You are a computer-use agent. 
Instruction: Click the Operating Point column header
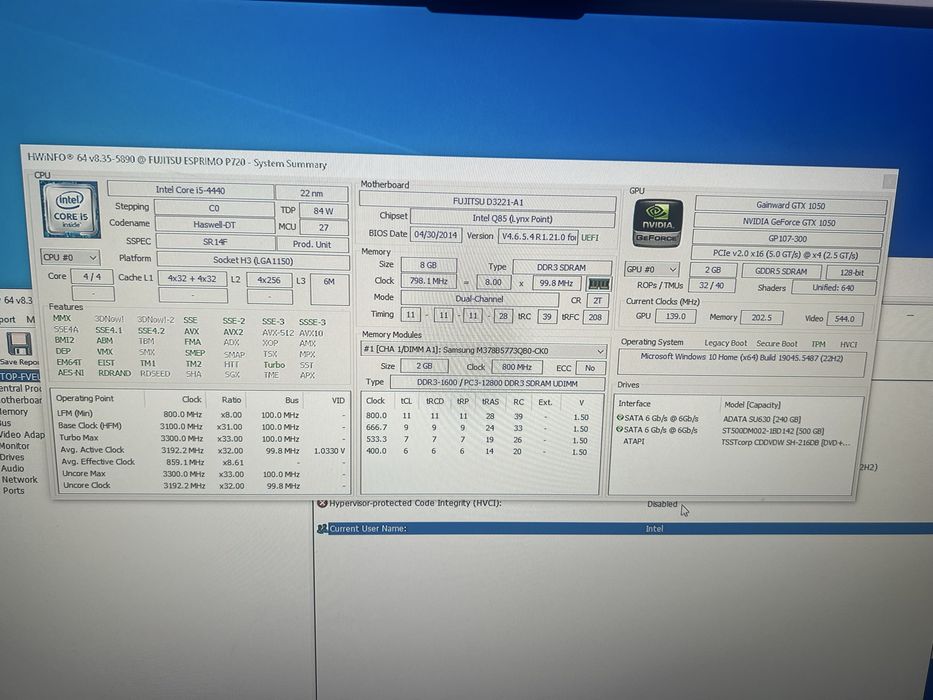point(84,398)
